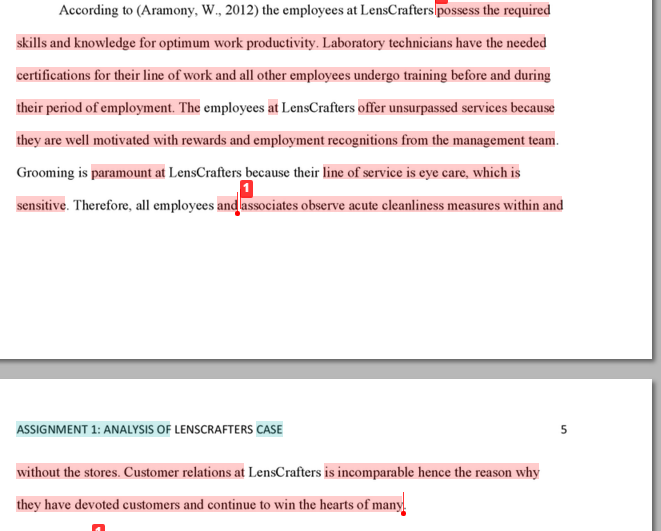This screenshot has width=661, height=531.
Task: Select highlighted words "paramount at"
Action: click(128, 172)
